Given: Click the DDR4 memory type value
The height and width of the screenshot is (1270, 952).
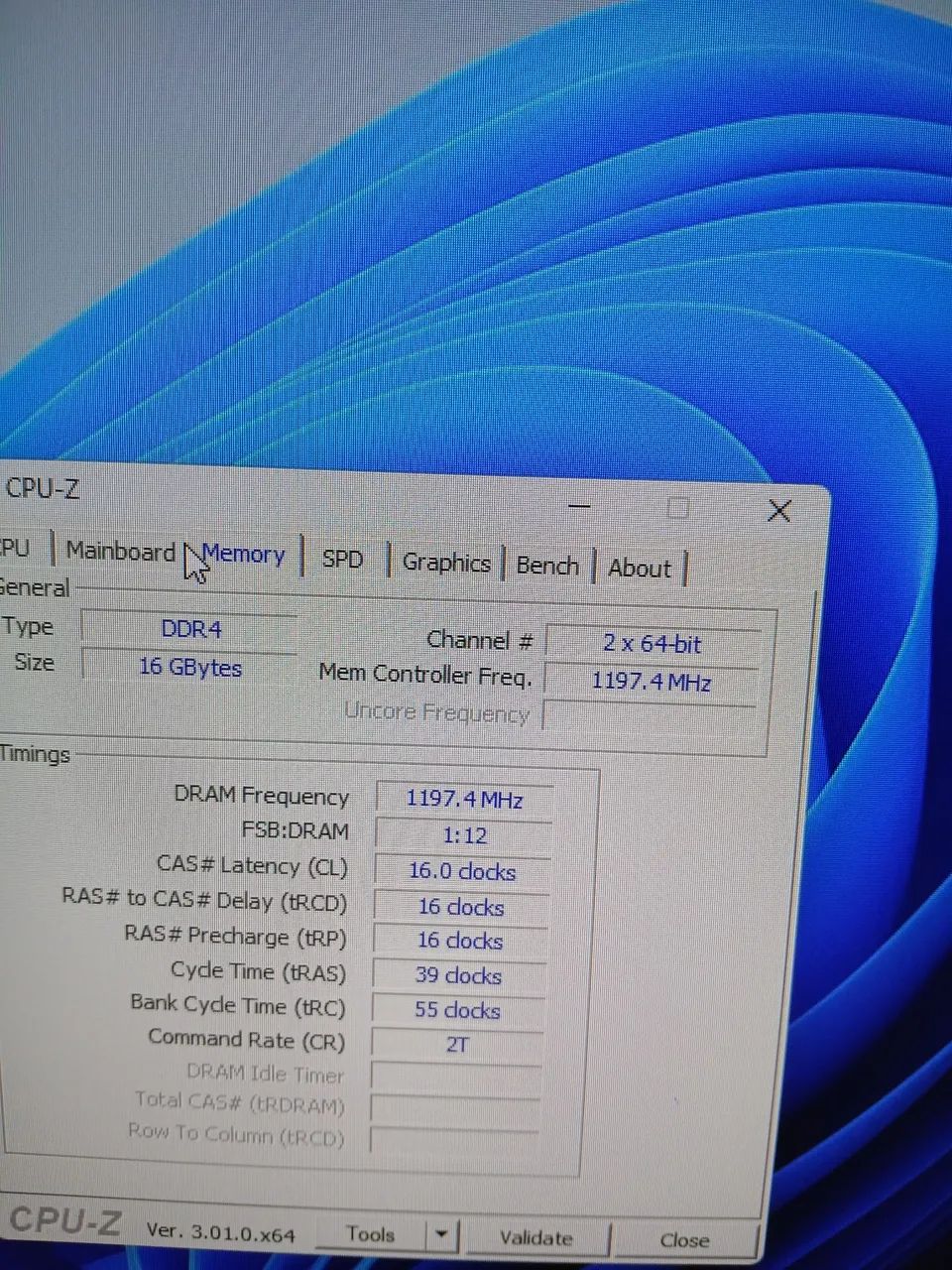Looking at the screenshot, I should coord(189,629).
